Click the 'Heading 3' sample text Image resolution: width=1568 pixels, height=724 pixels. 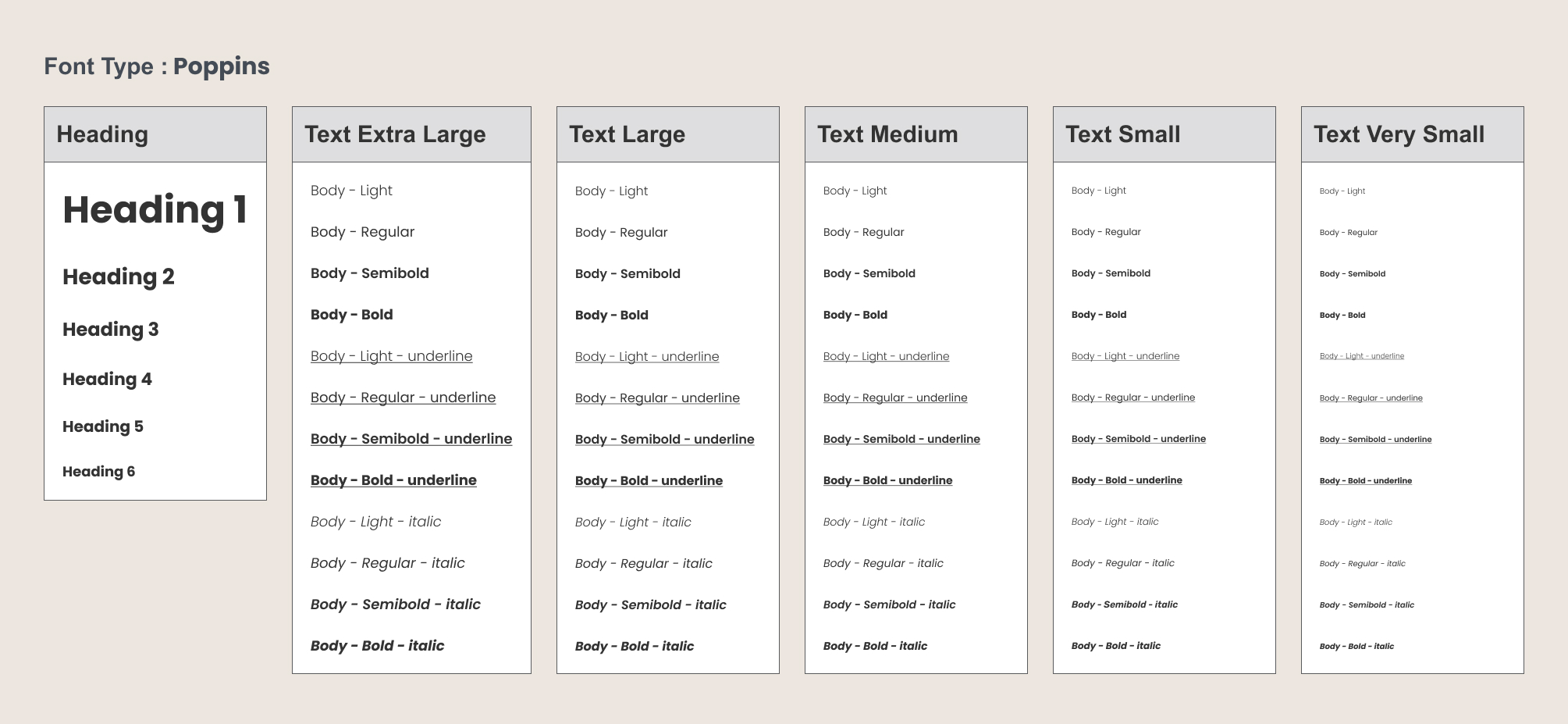(111, 330)
